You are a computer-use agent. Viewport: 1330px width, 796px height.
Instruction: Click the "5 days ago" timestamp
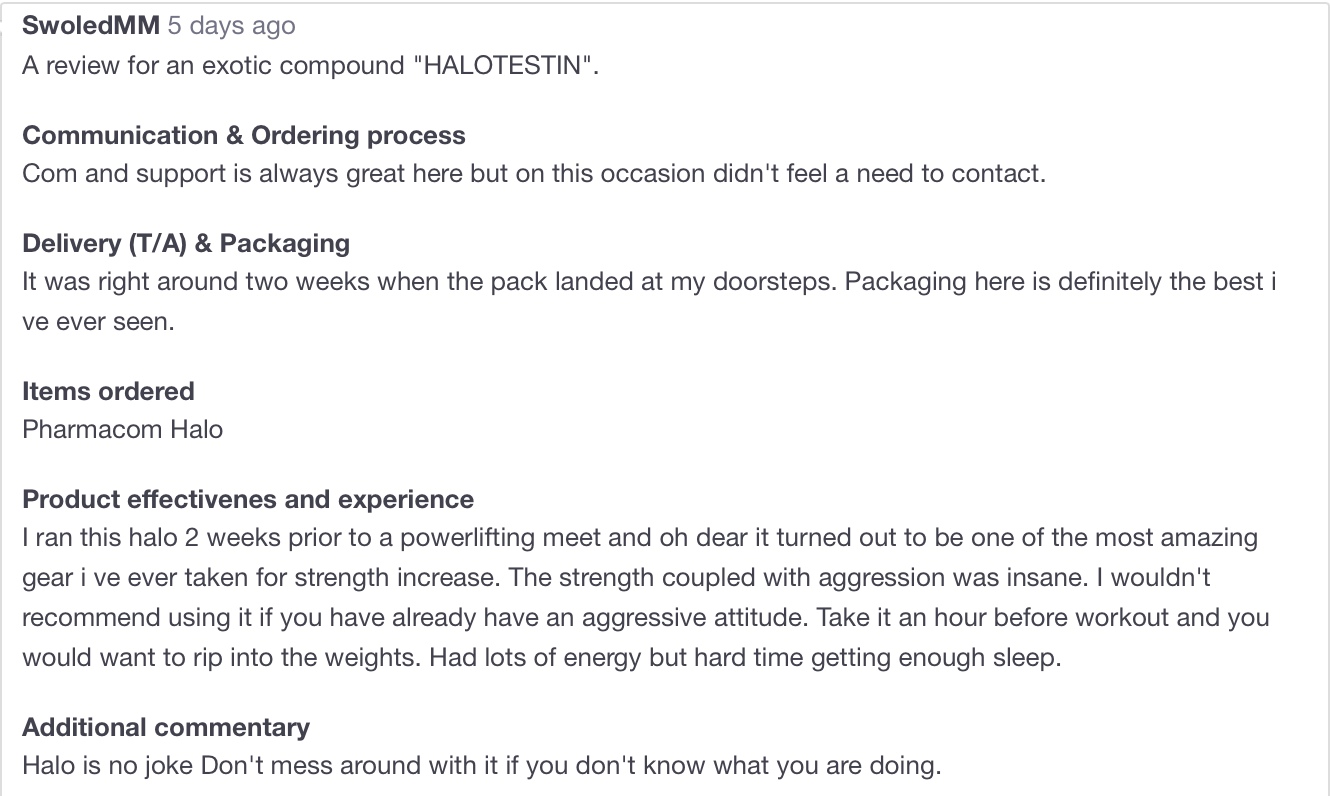click(231, 26)
